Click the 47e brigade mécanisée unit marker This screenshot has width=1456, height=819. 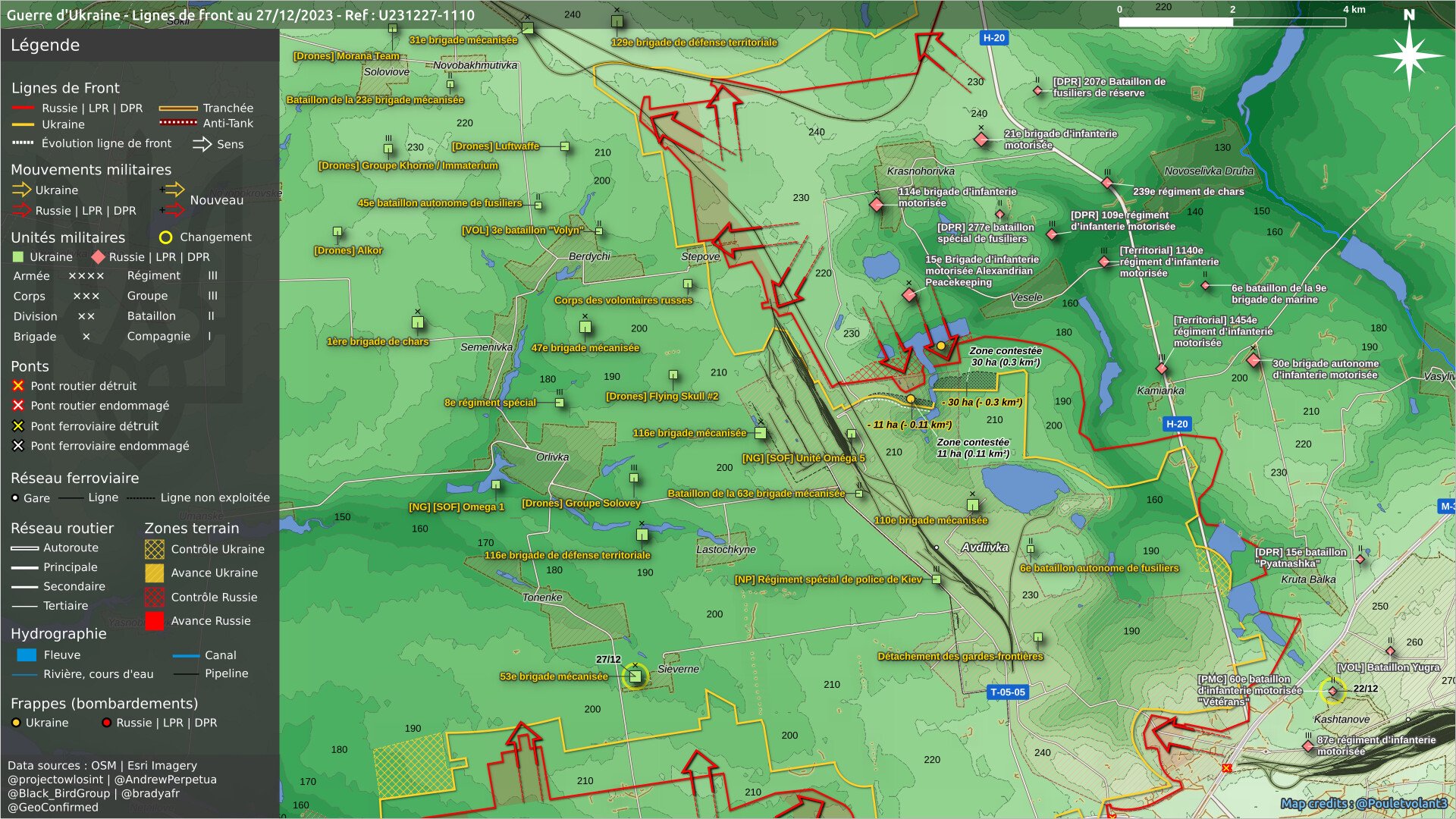(x=585, y=327)
